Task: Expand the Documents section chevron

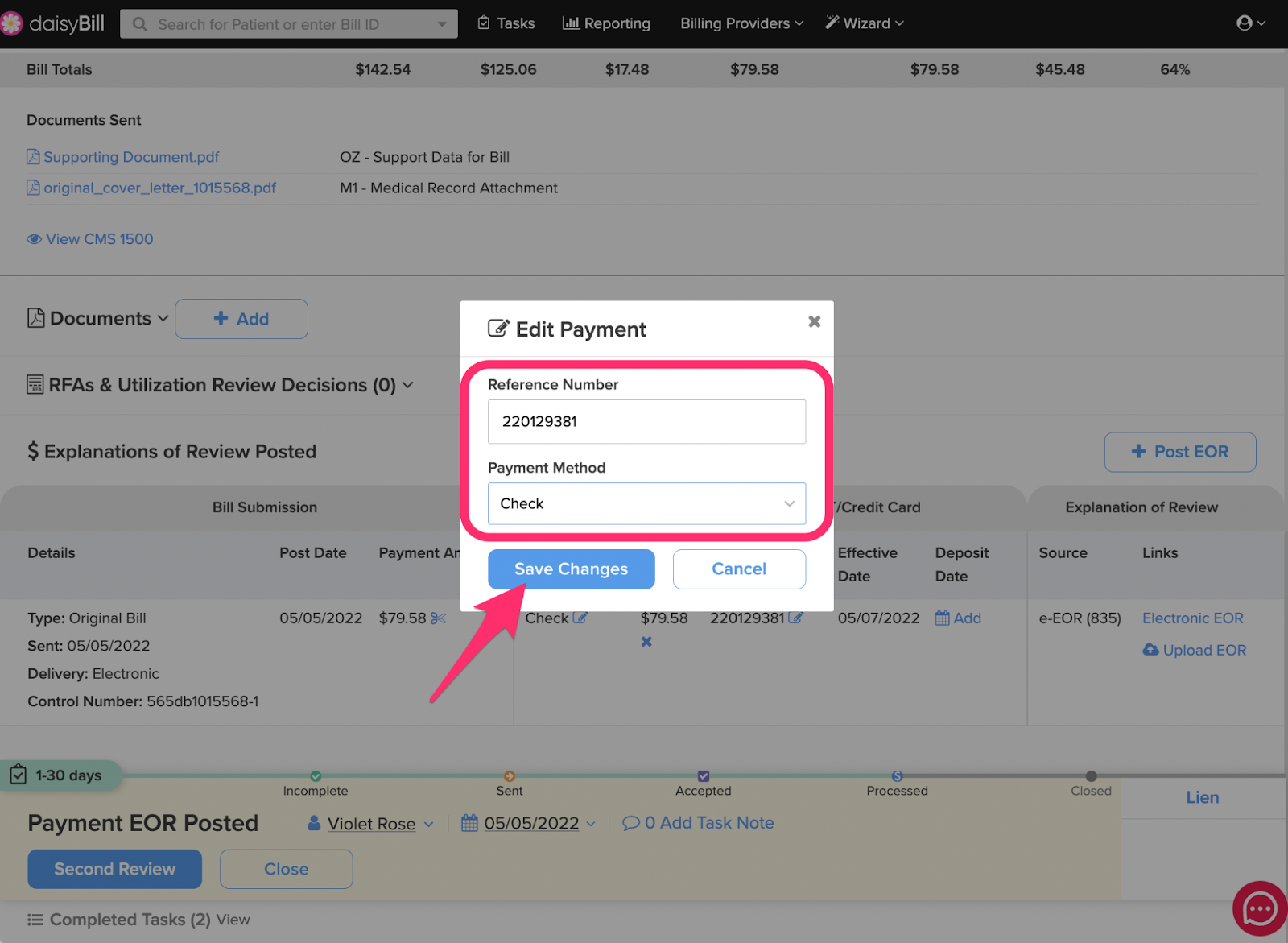Action: (163, 319)
